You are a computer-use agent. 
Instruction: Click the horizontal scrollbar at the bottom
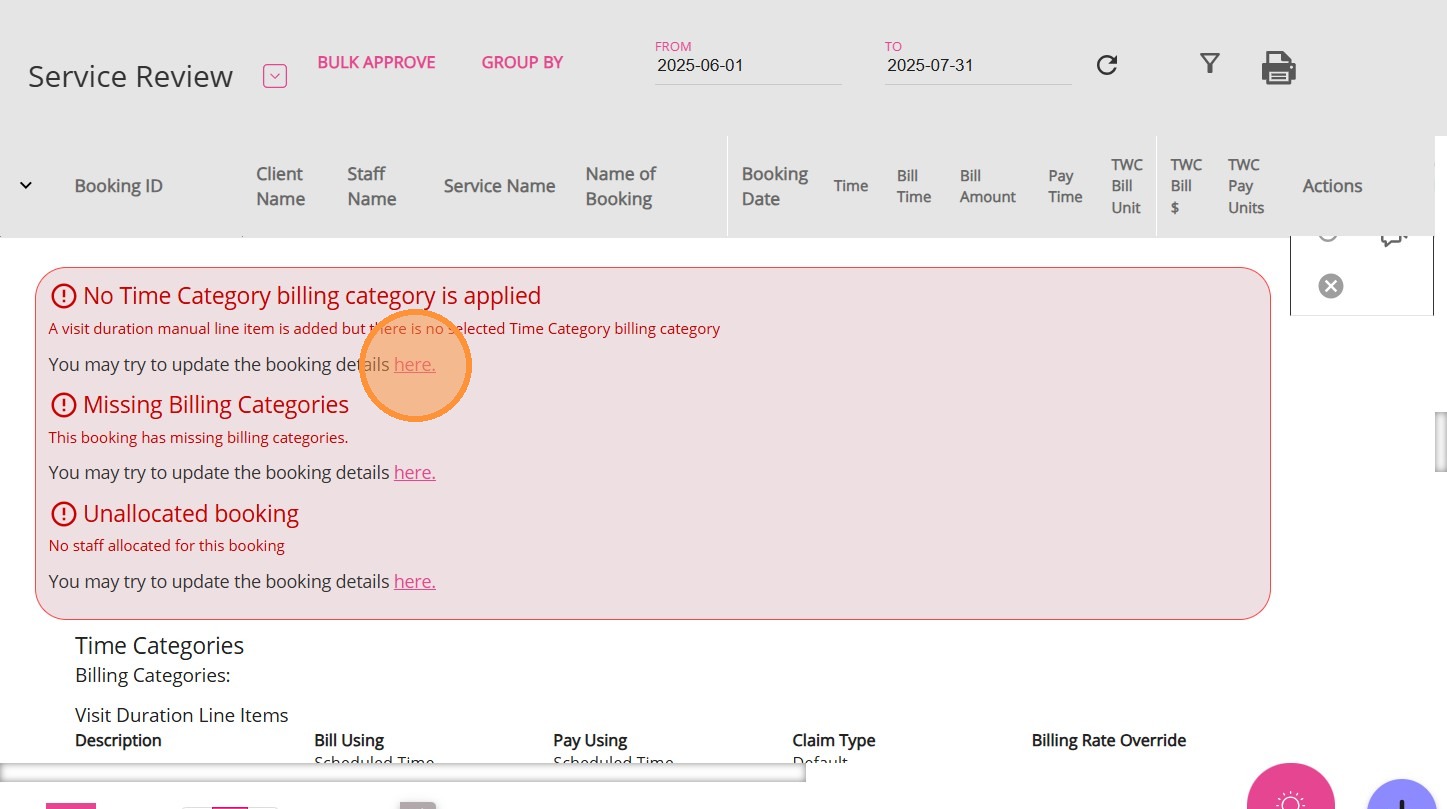402,772
